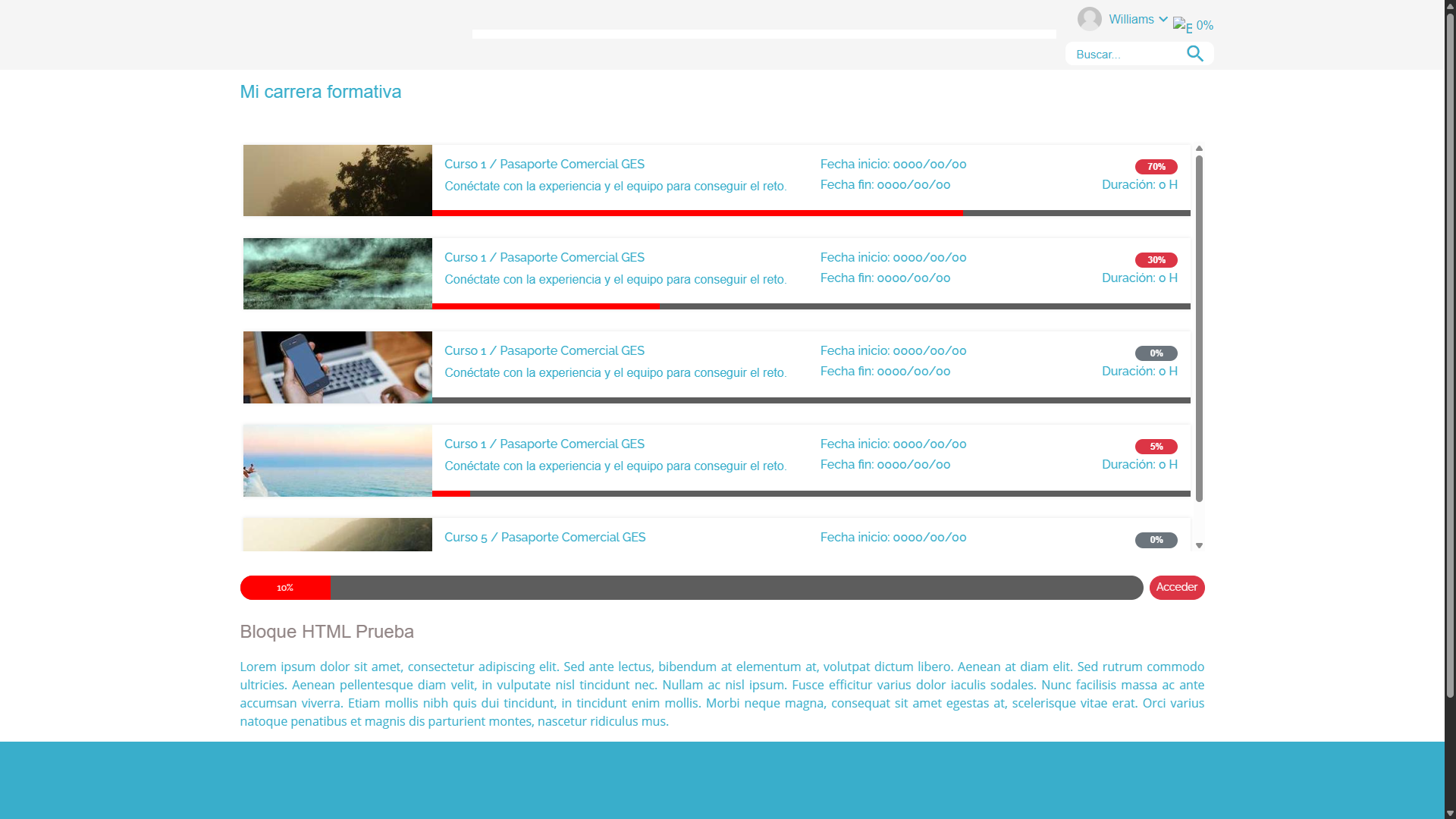This screenshot has height=819, width=1456.
Task: Open the misty tree course thumbnail
Action: point(337,180)
